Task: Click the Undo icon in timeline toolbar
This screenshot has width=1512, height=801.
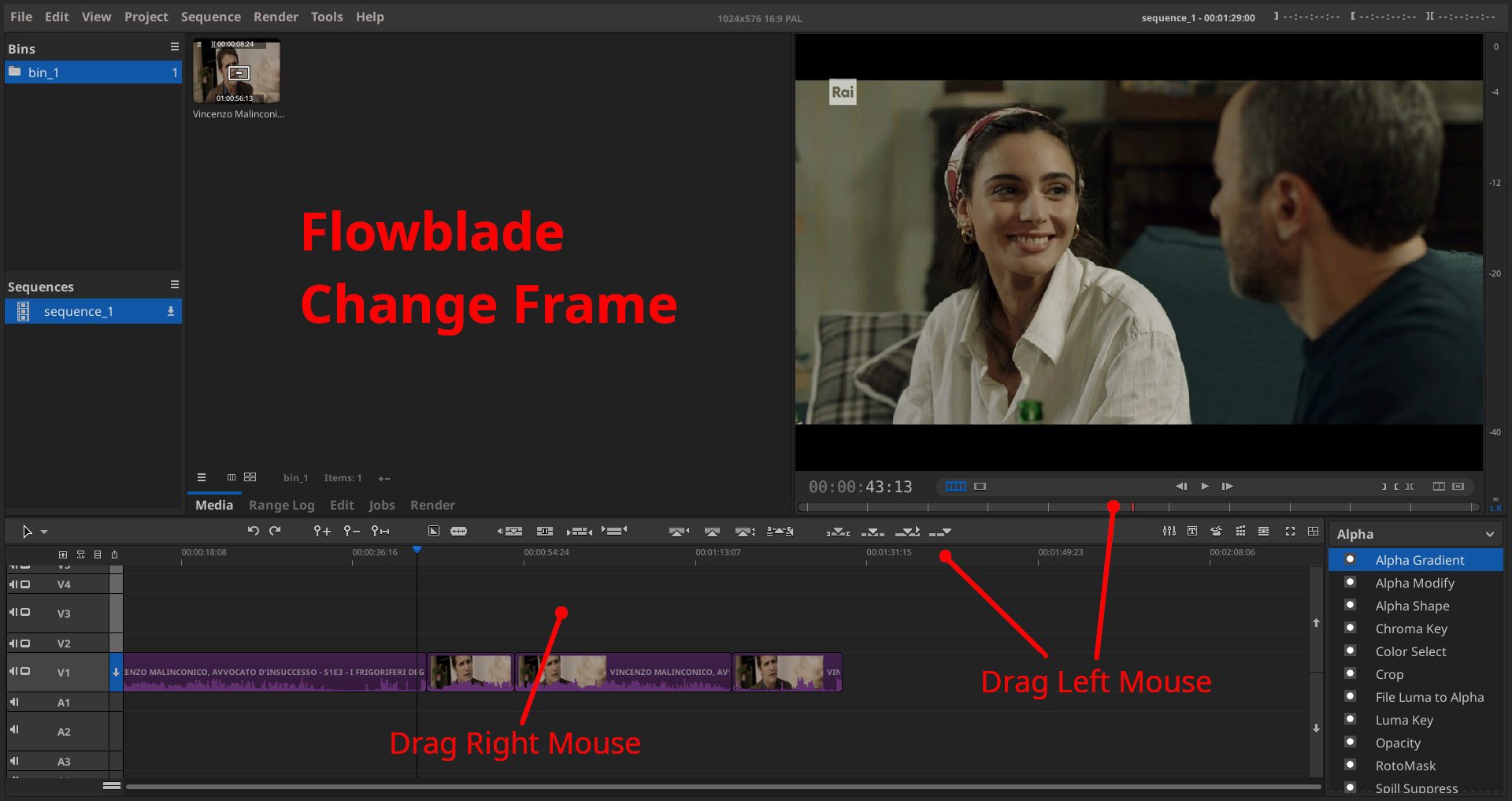Action: point(253,531)
